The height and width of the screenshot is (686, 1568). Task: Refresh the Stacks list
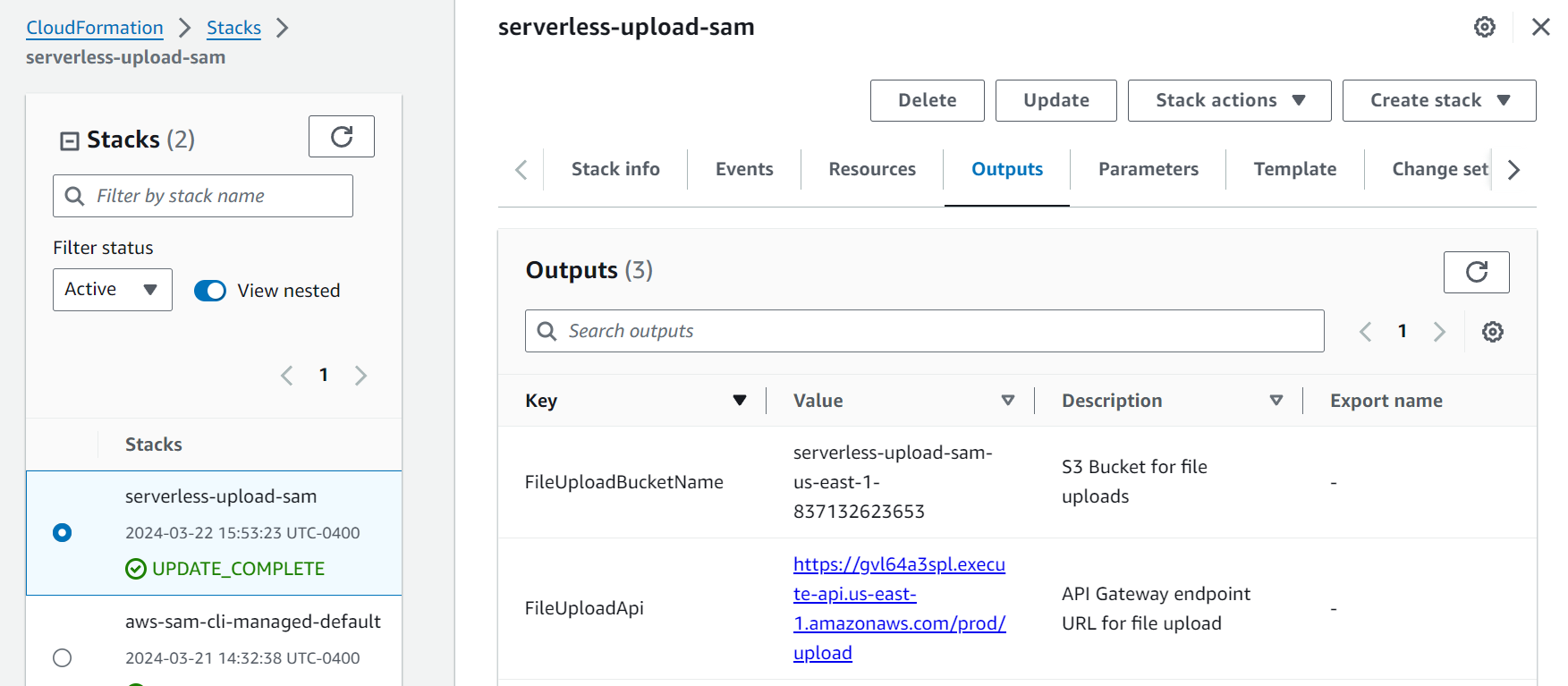pyautogui.click(x=341, y=136)
